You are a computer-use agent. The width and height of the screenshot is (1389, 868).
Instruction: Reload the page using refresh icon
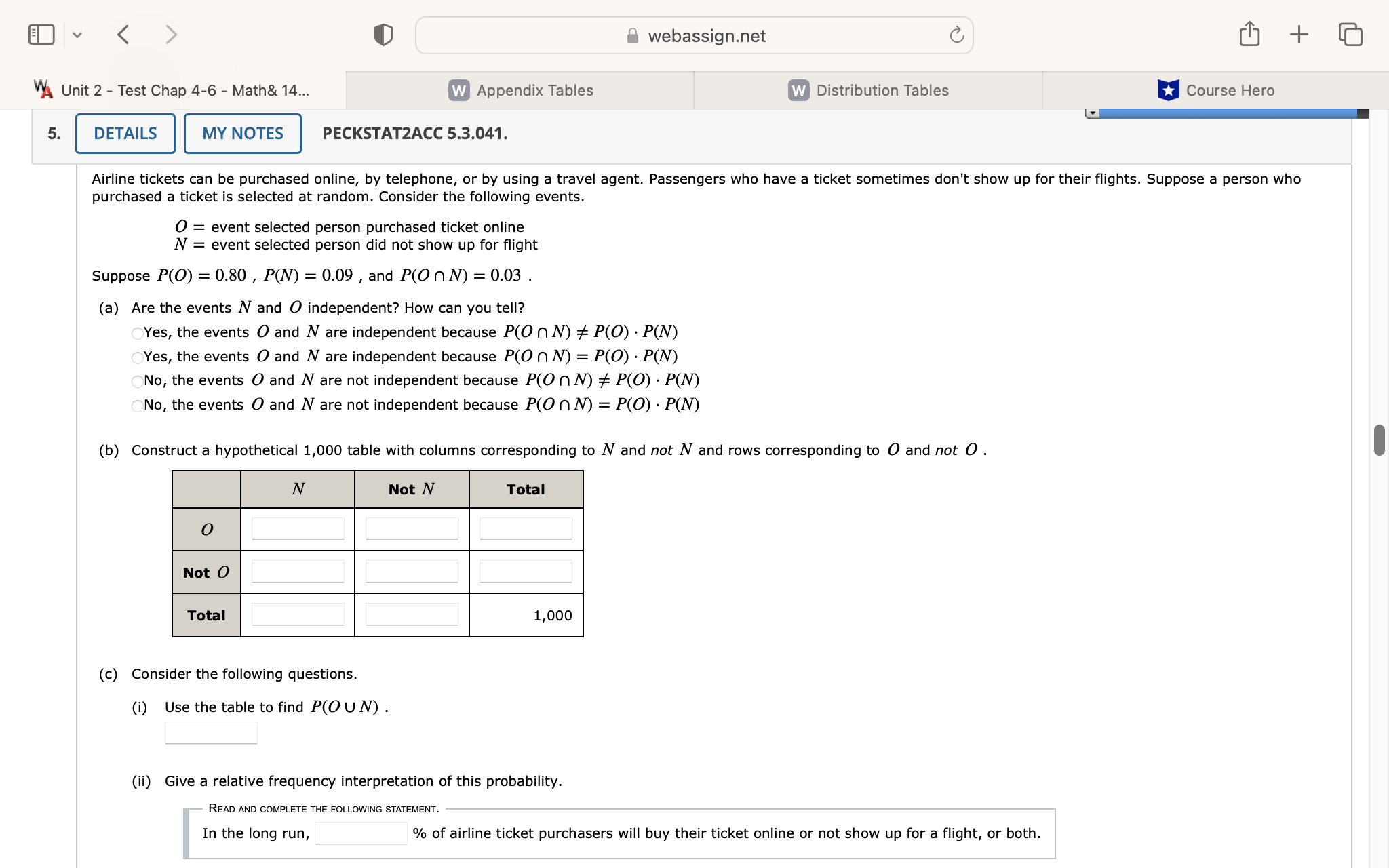coord(956,35)
